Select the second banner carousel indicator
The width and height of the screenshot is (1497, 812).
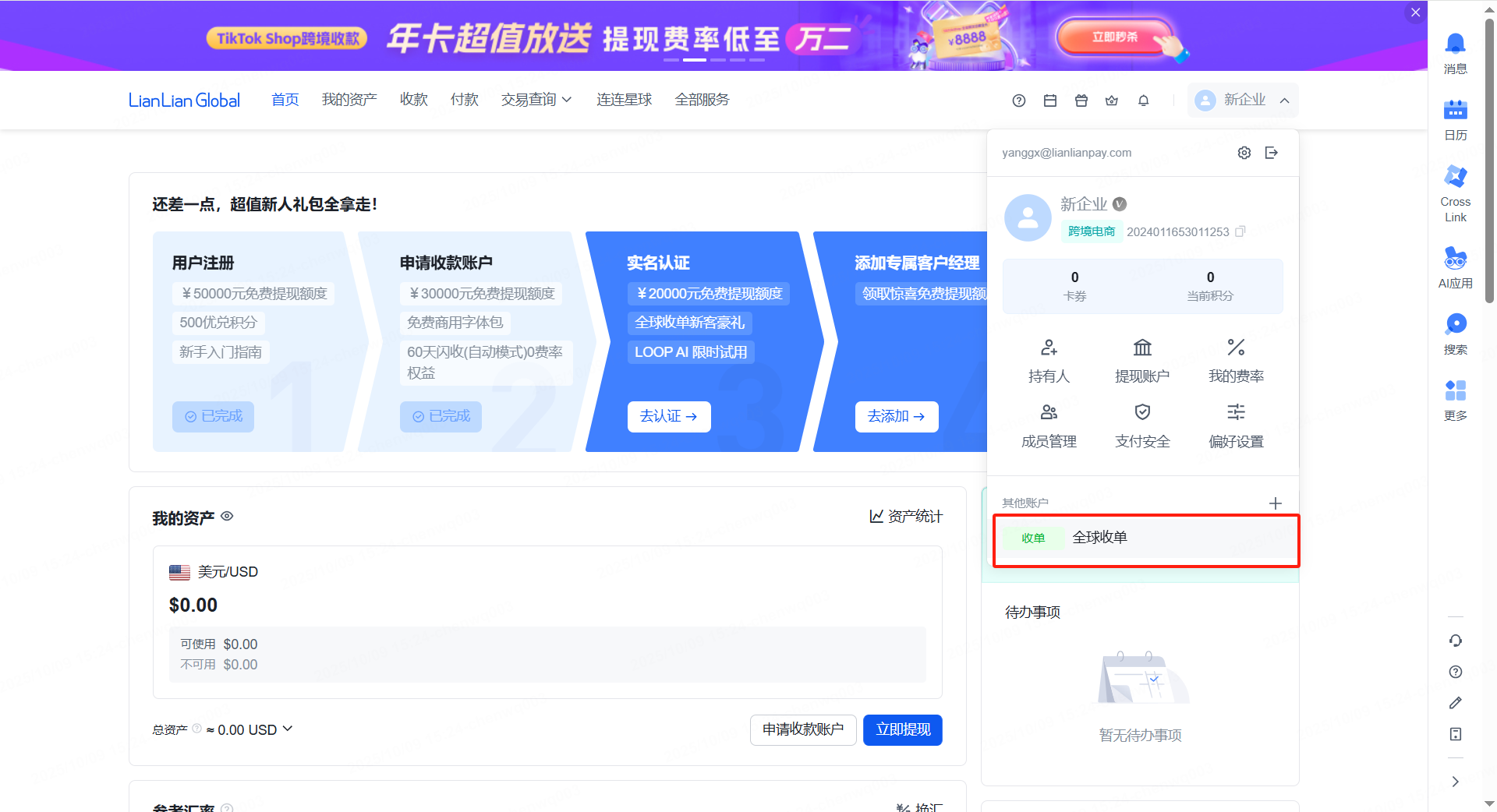(695, 60)
